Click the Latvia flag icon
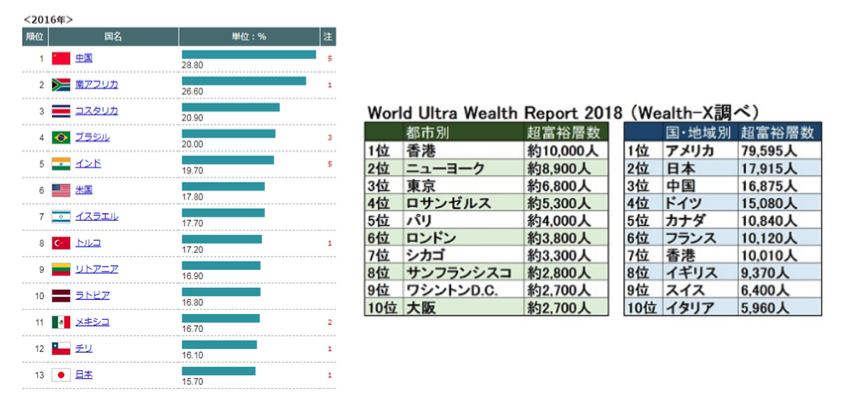This screenshot has height=402, width=856. click(x=61, y=296)
